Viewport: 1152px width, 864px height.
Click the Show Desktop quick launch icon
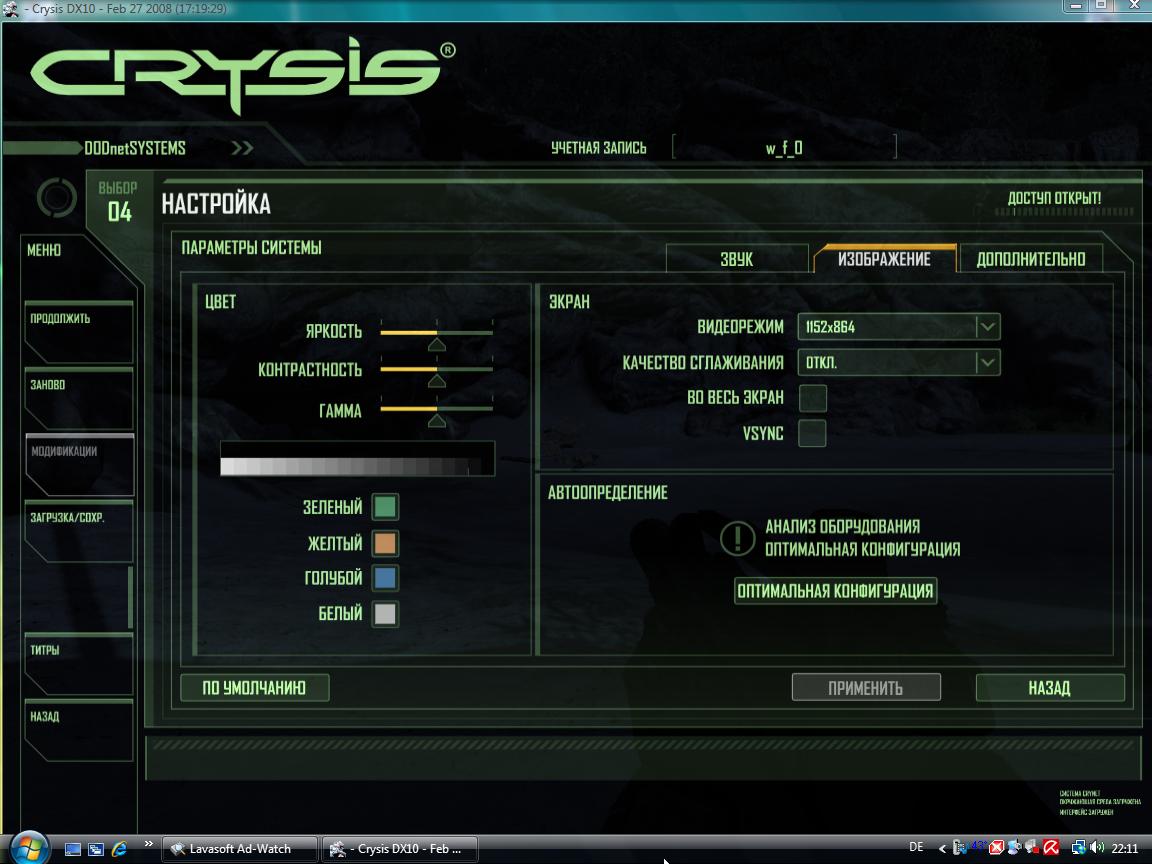tap(73, 849)
